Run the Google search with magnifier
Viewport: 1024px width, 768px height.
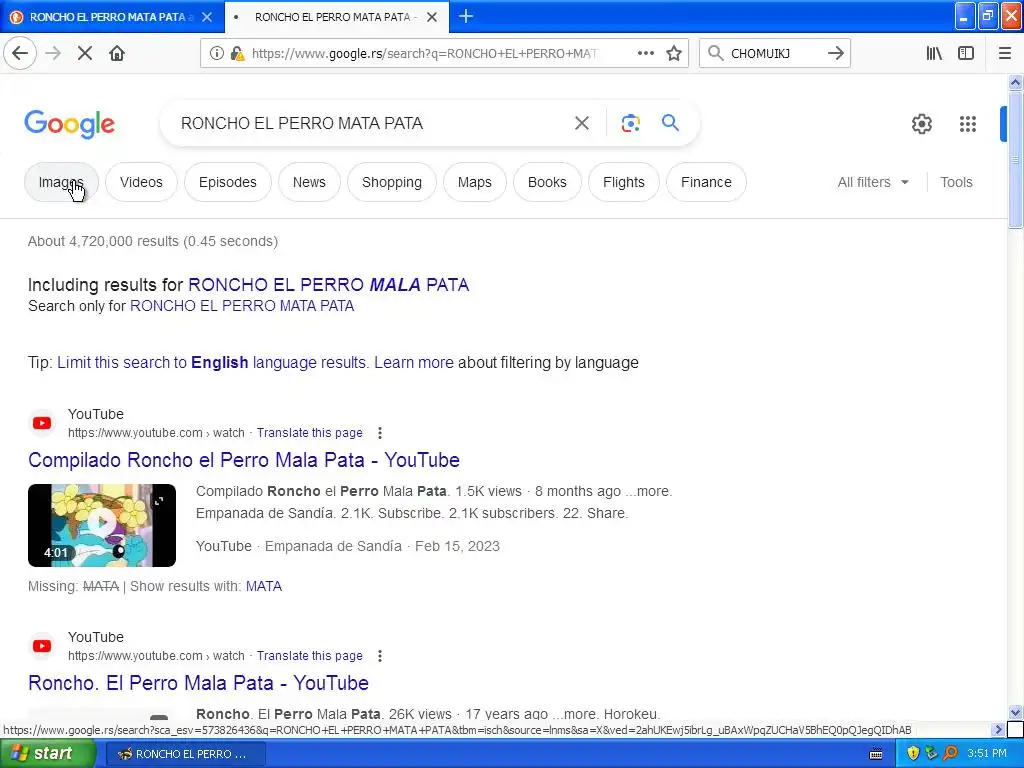[x=670, y=123]
